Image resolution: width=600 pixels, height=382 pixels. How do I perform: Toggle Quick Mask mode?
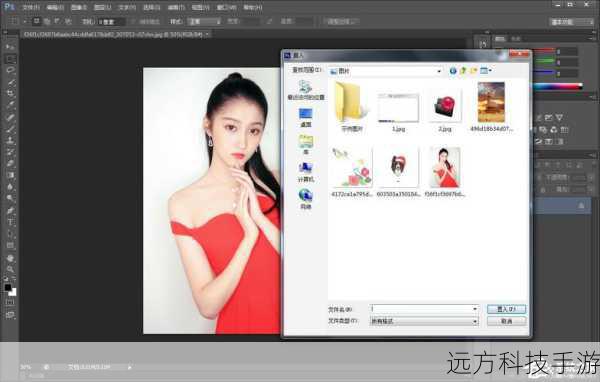click(10, 303)
